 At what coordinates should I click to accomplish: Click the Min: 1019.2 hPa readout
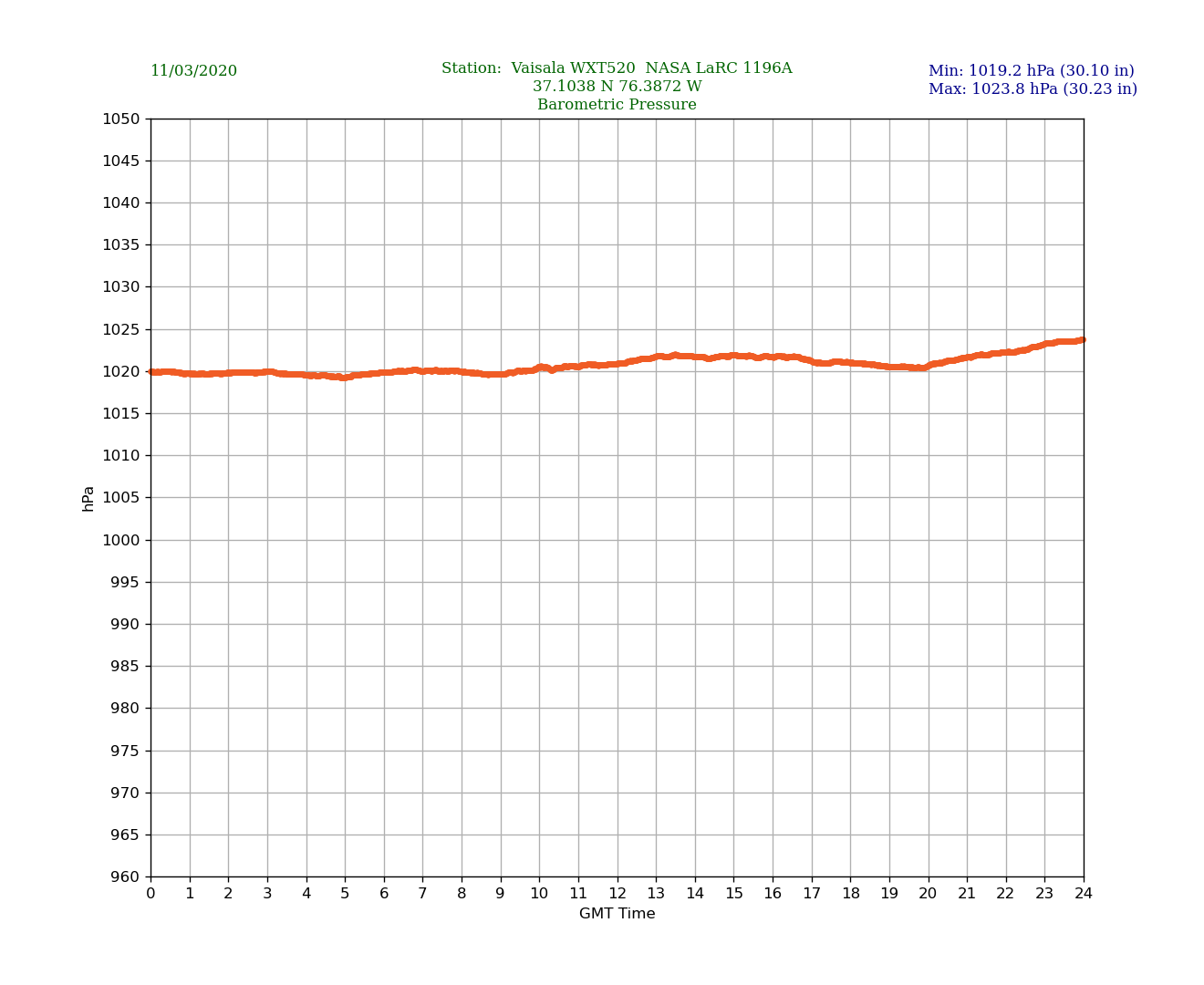coord(1031,71)
